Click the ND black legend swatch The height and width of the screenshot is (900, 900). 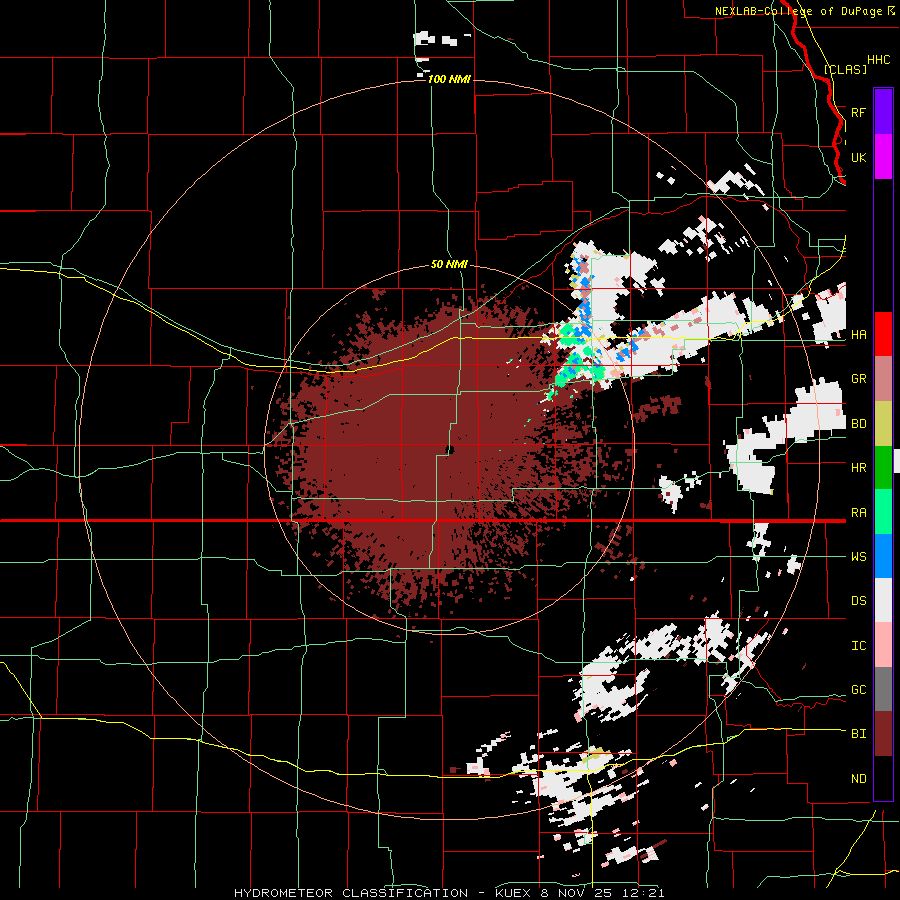(x=883, y=778)
